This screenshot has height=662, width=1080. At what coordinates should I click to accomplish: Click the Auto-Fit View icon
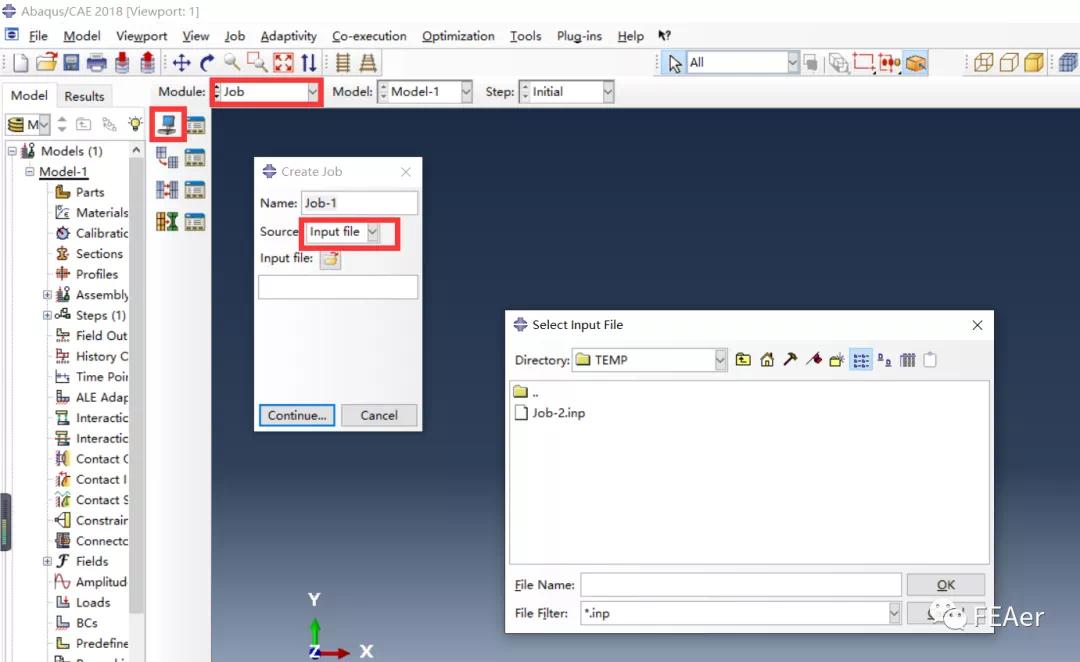pos(283,63)
